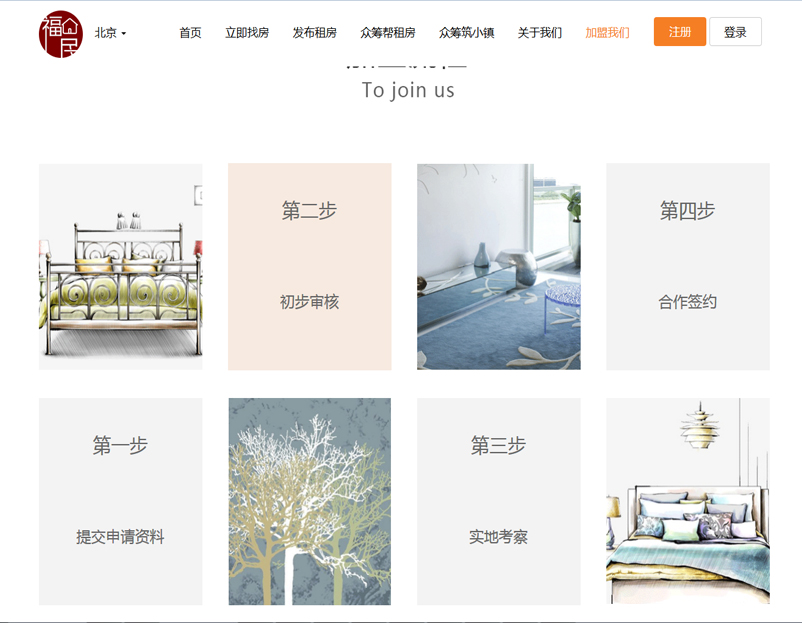This screenshot has height=623, width=802.
Task: Click the red 福居 site logo
Action: [61, 34]
